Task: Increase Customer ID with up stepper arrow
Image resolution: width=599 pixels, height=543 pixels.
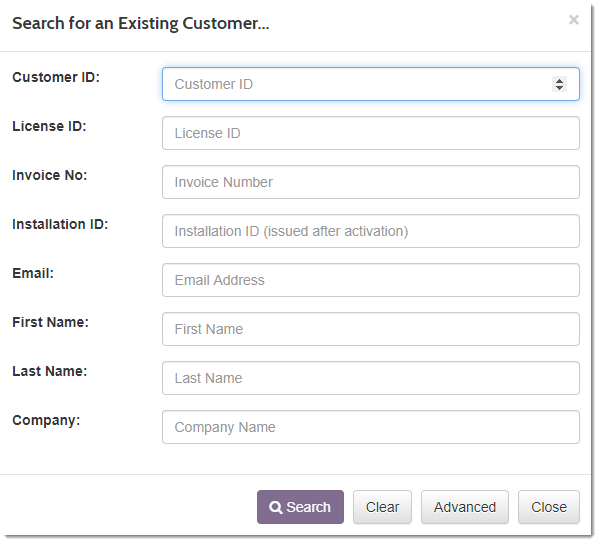Action: coord(559,81)
